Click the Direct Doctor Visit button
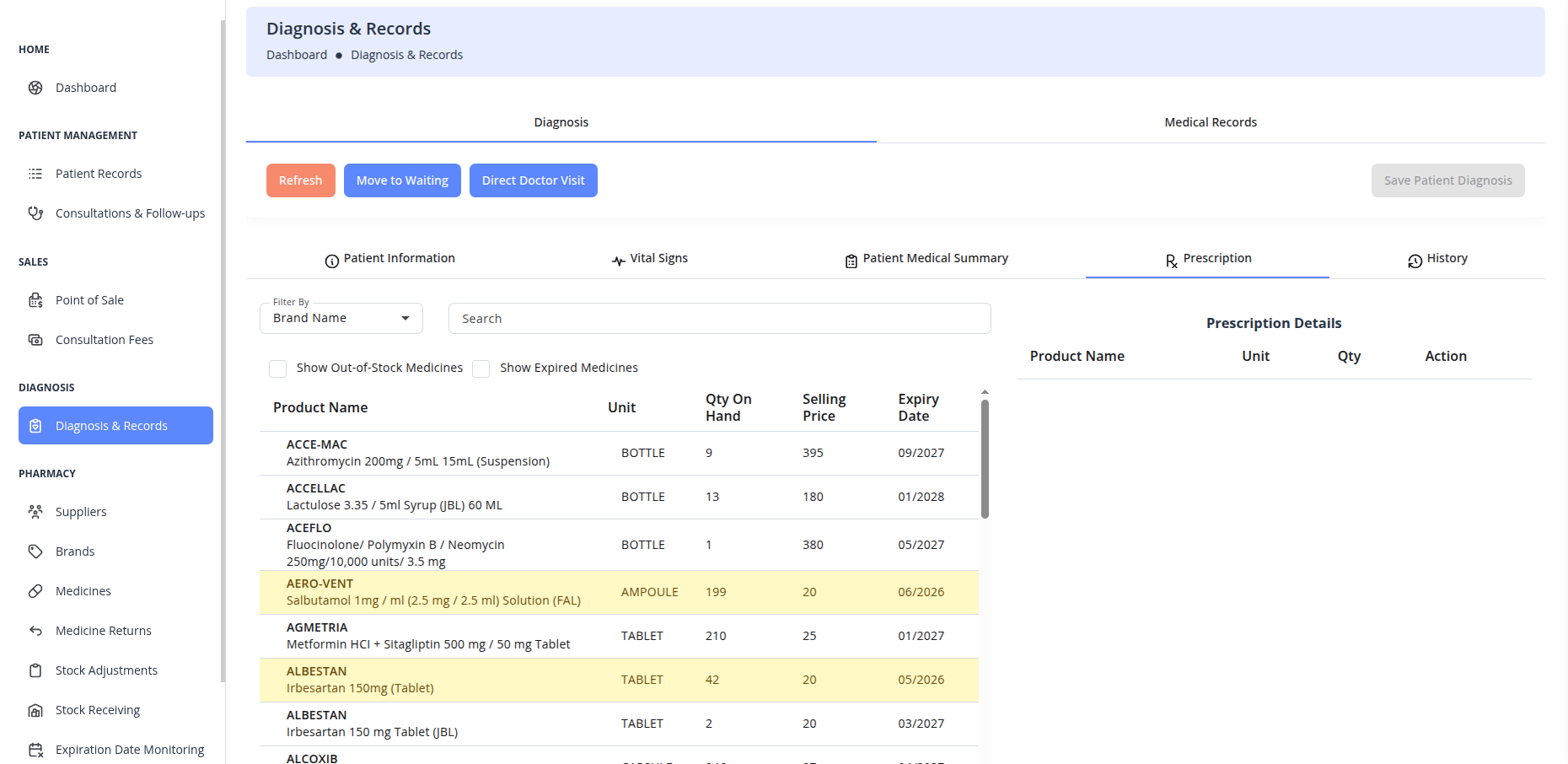 [533, 180]
